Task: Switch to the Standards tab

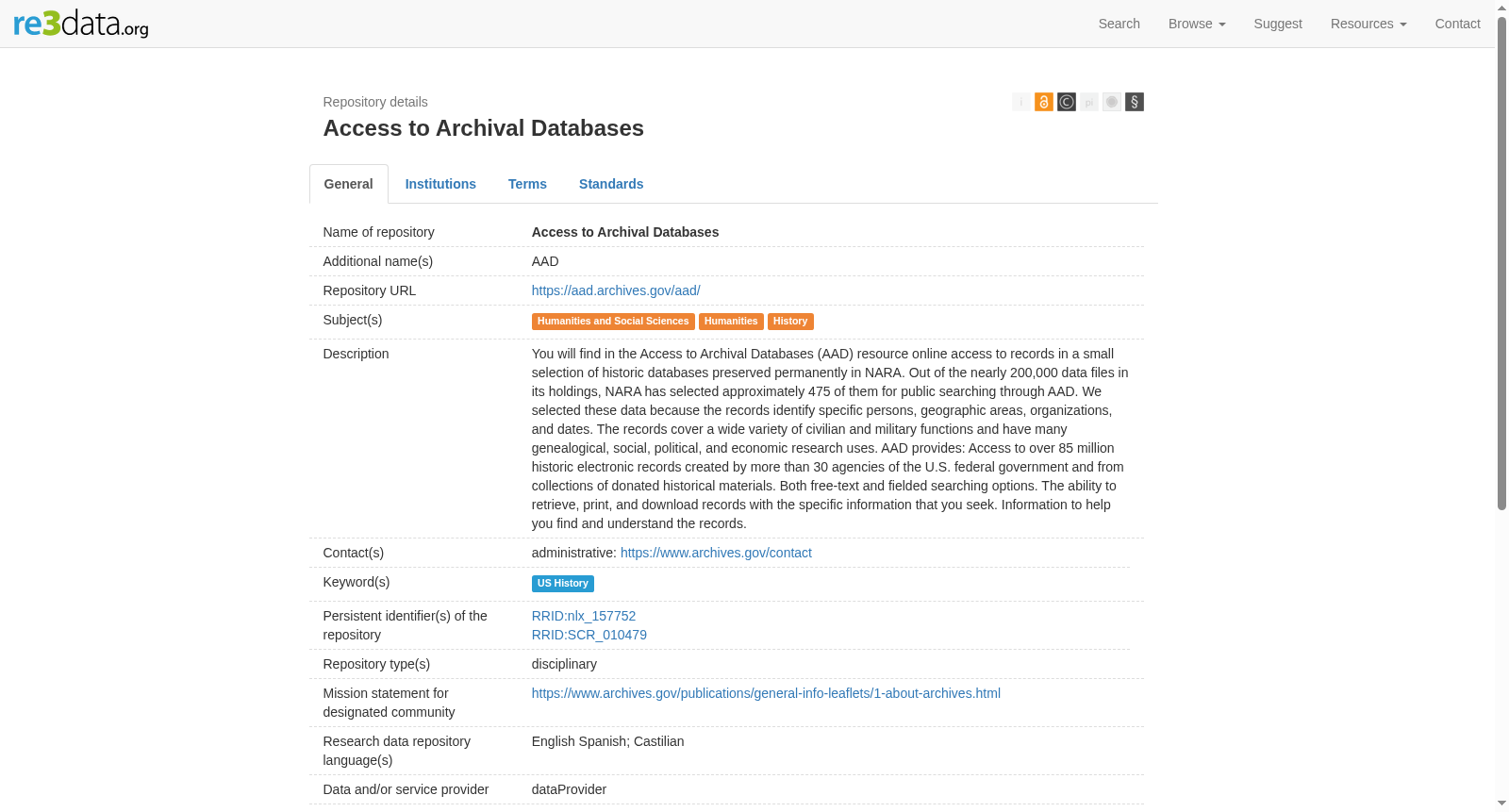Action: coord(611,184)
